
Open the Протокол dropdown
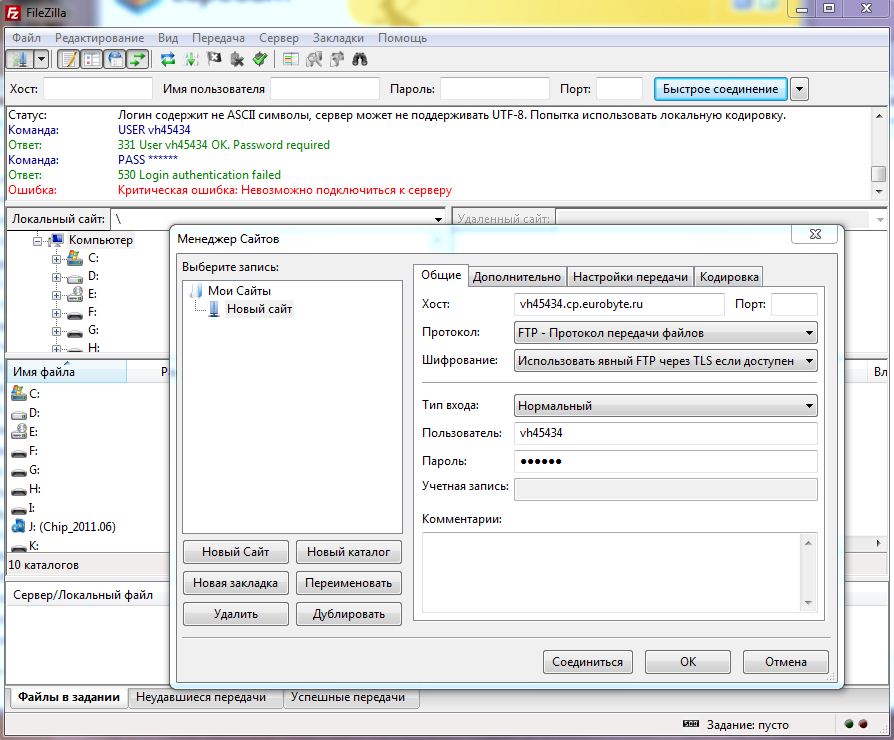(x=665, y=333)
